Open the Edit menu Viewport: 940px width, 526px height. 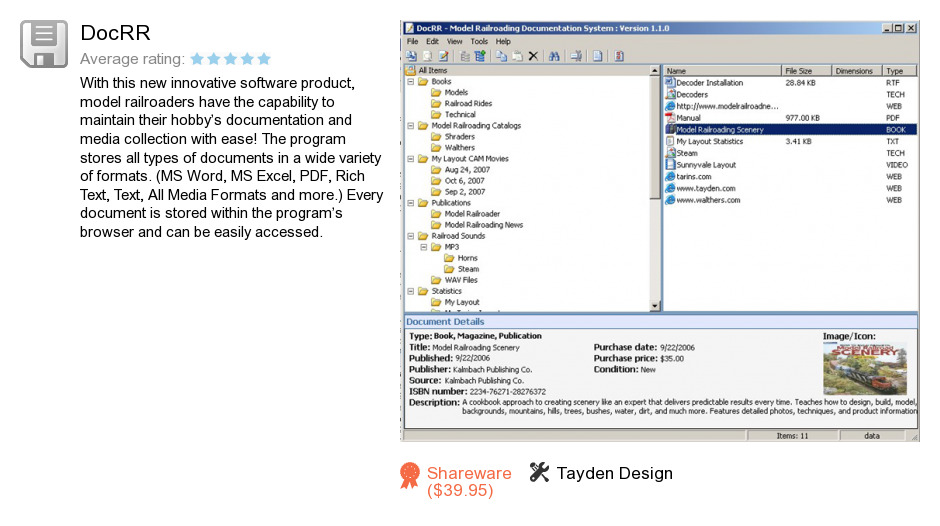(x=432, y=41)
